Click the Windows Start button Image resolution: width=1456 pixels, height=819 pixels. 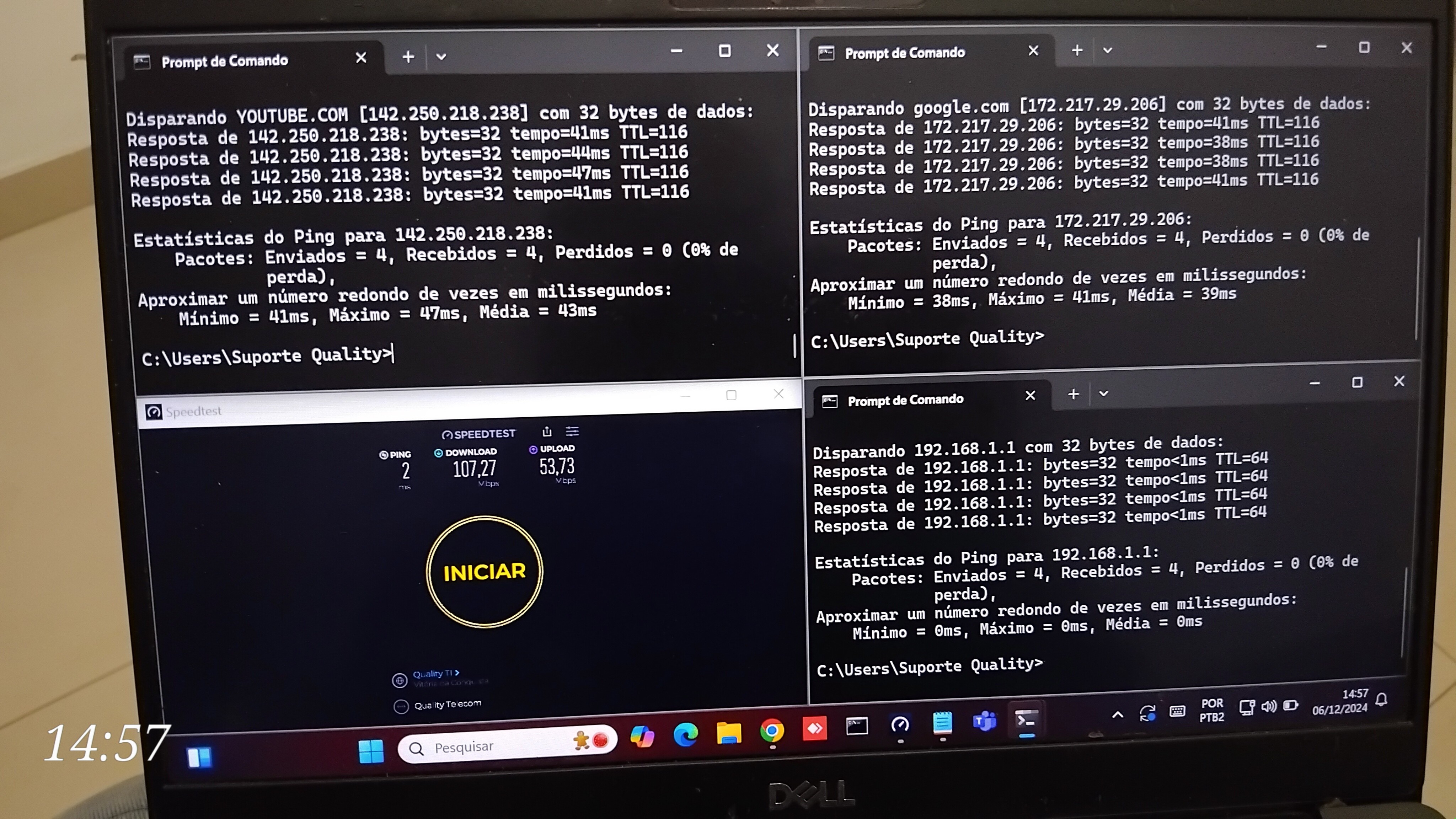point(371,751)
